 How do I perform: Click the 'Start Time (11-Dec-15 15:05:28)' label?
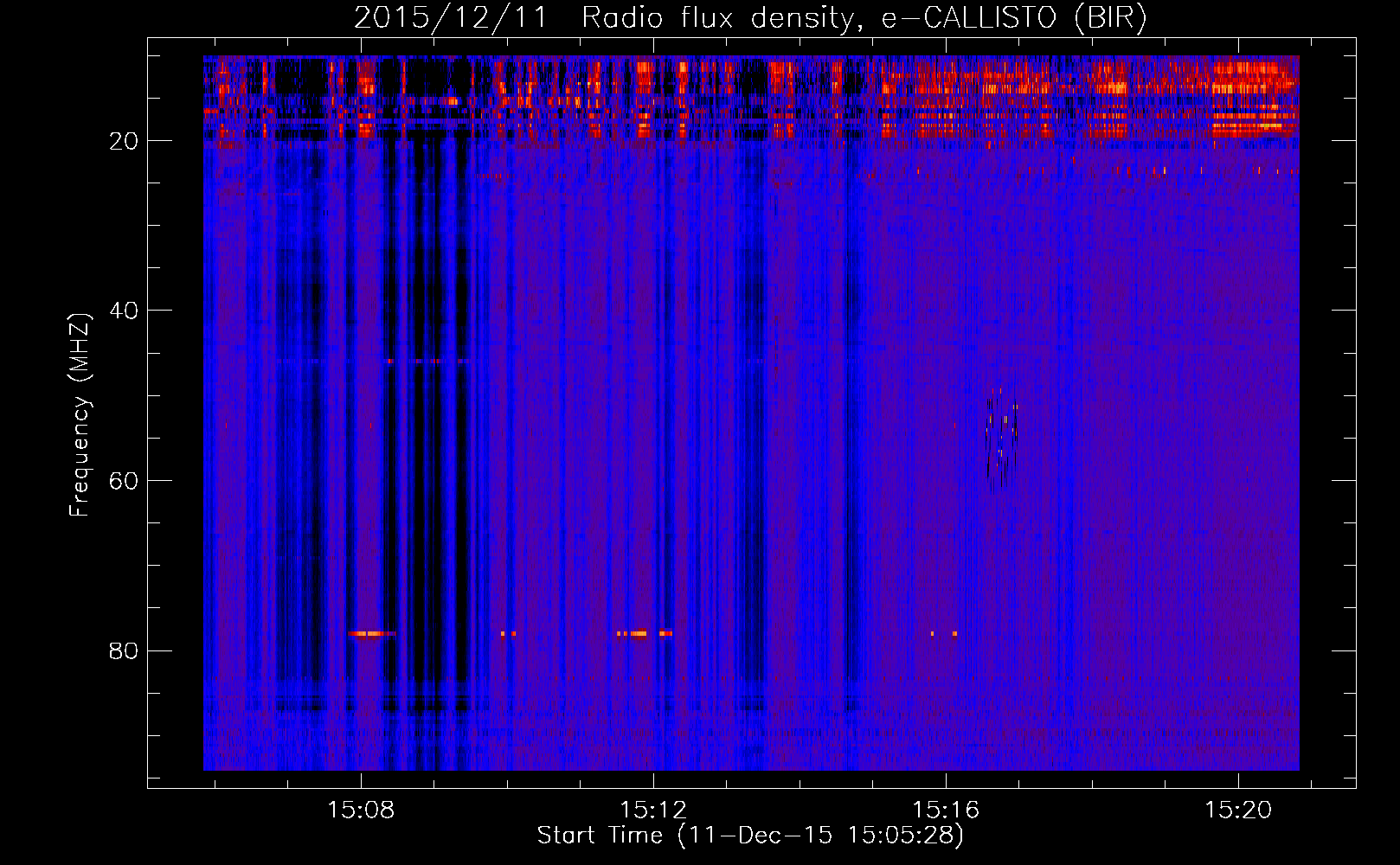pos(750,836)
